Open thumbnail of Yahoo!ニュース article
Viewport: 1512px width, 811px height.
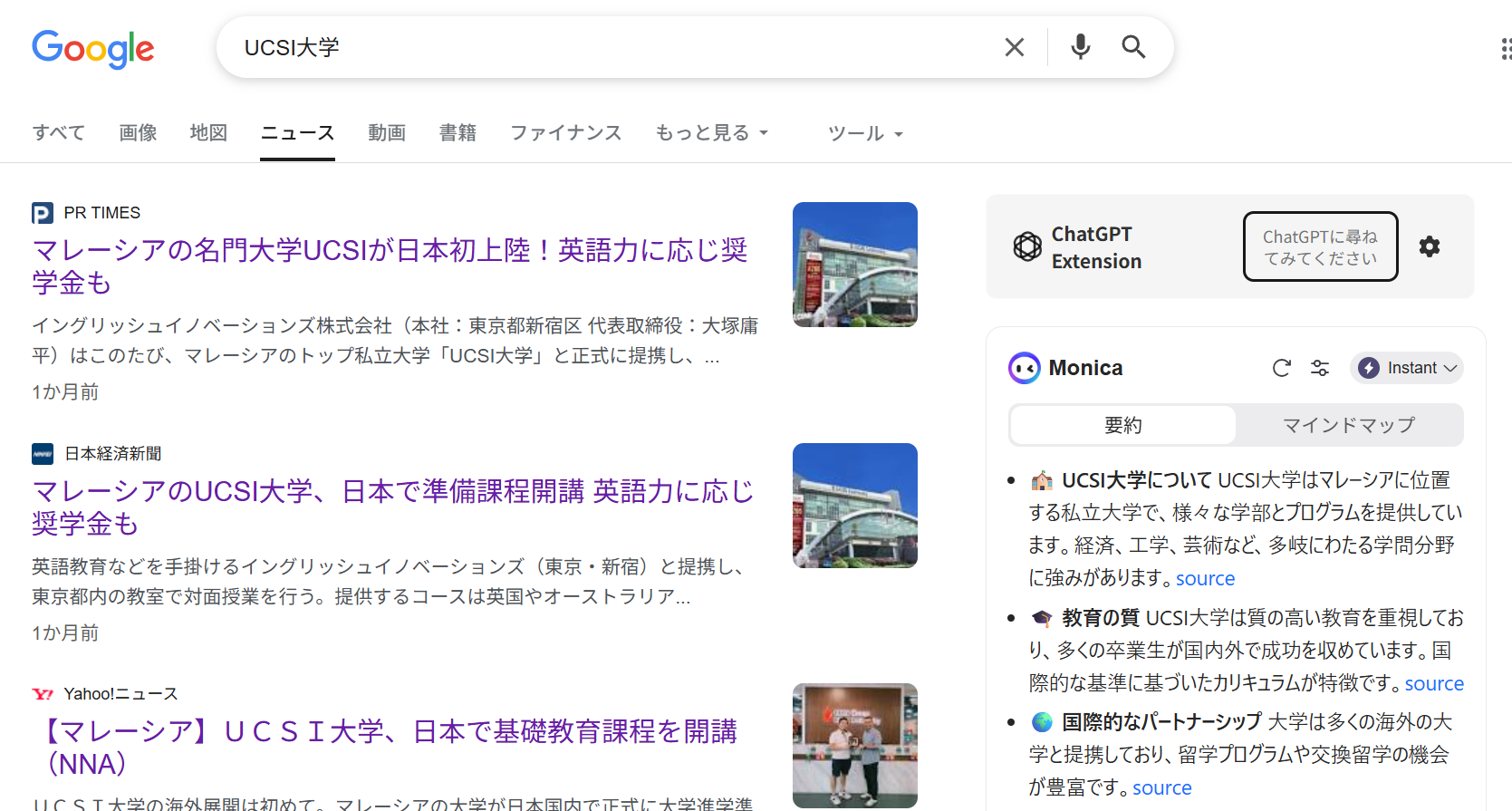855,746
